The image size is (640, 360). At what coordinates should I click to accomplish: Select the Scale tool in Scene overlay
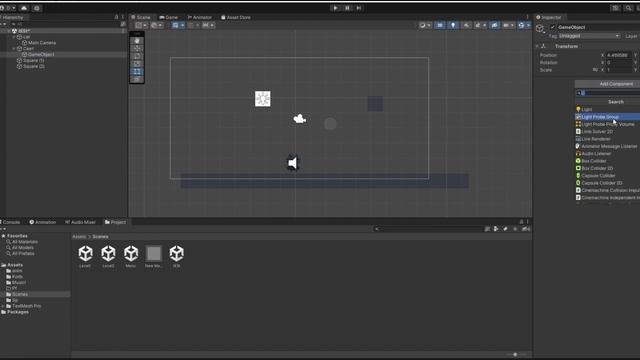point(137,64)
